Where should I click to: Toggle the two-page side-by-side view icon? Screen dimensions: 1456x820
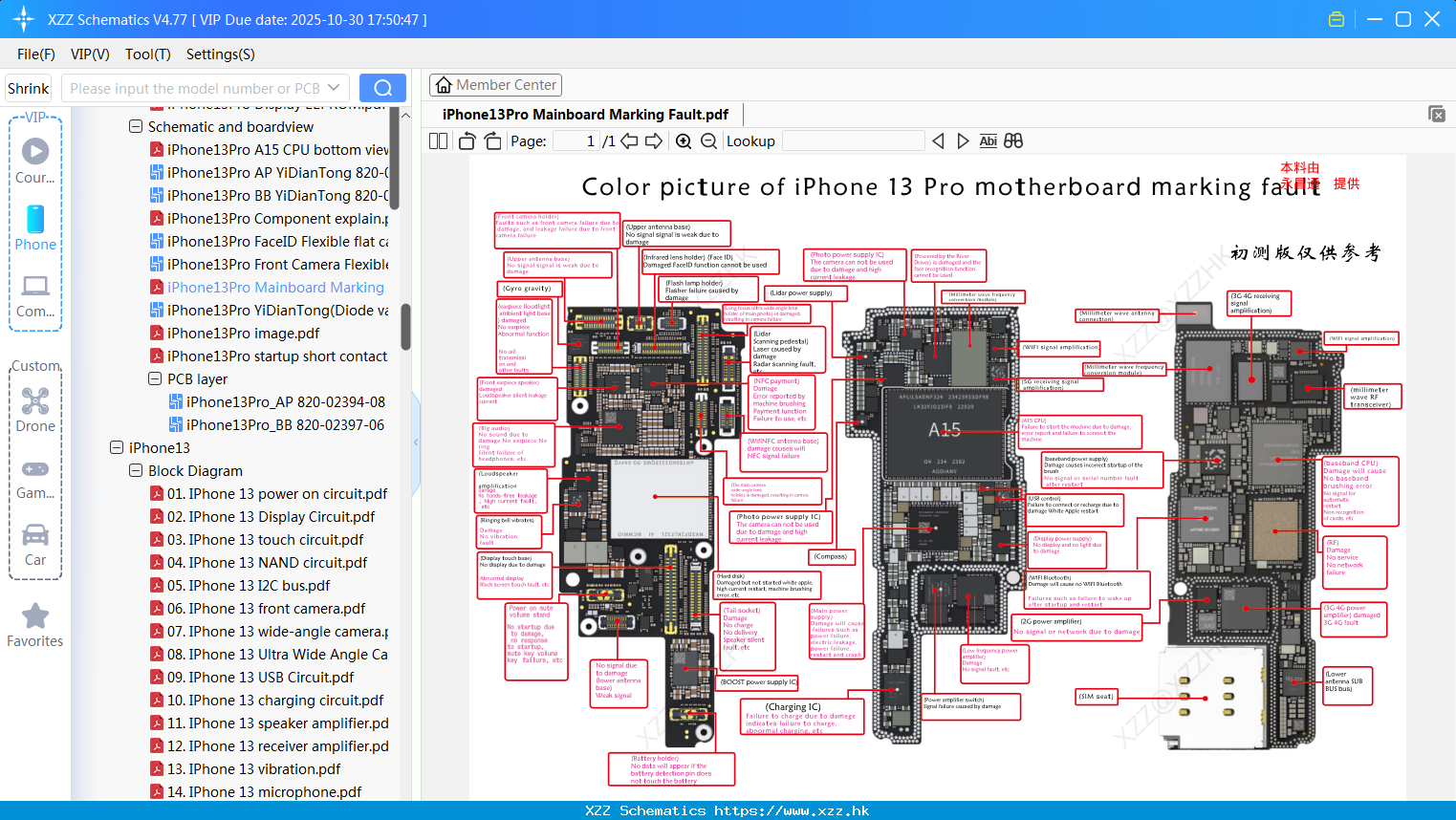point(439,140)
